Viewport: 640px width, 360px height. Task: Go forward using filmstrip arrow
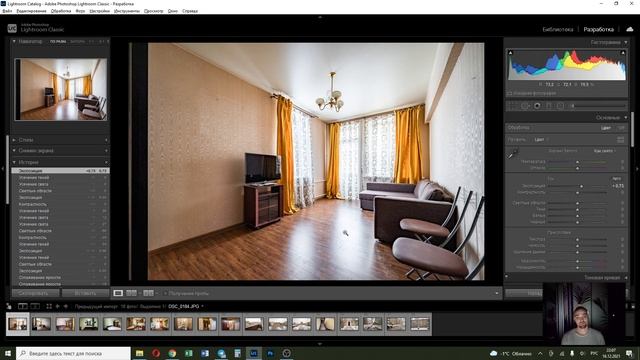pos(65,306)
